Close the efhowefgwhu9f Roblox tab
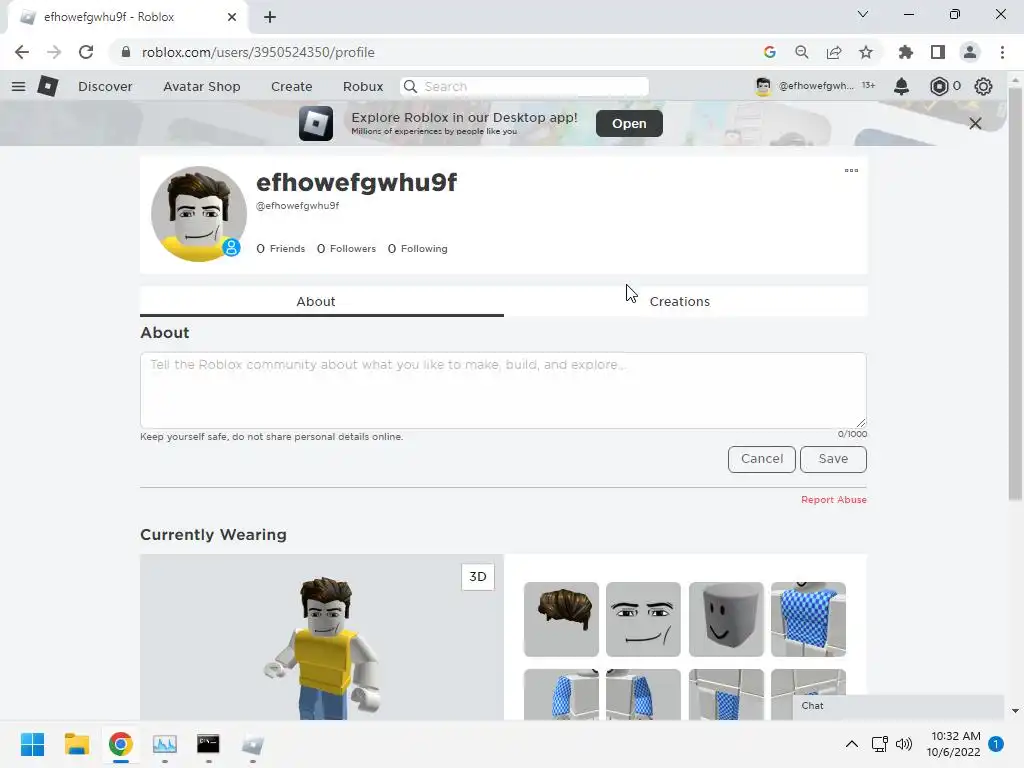Viewport: 1024px width, 768px height. pyautogui.click(x=232, y=17)
